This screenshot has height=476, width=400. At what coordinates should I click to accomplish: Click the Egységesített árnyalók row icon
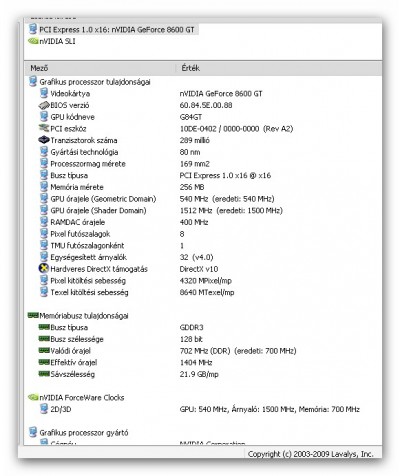coord(44,257)
